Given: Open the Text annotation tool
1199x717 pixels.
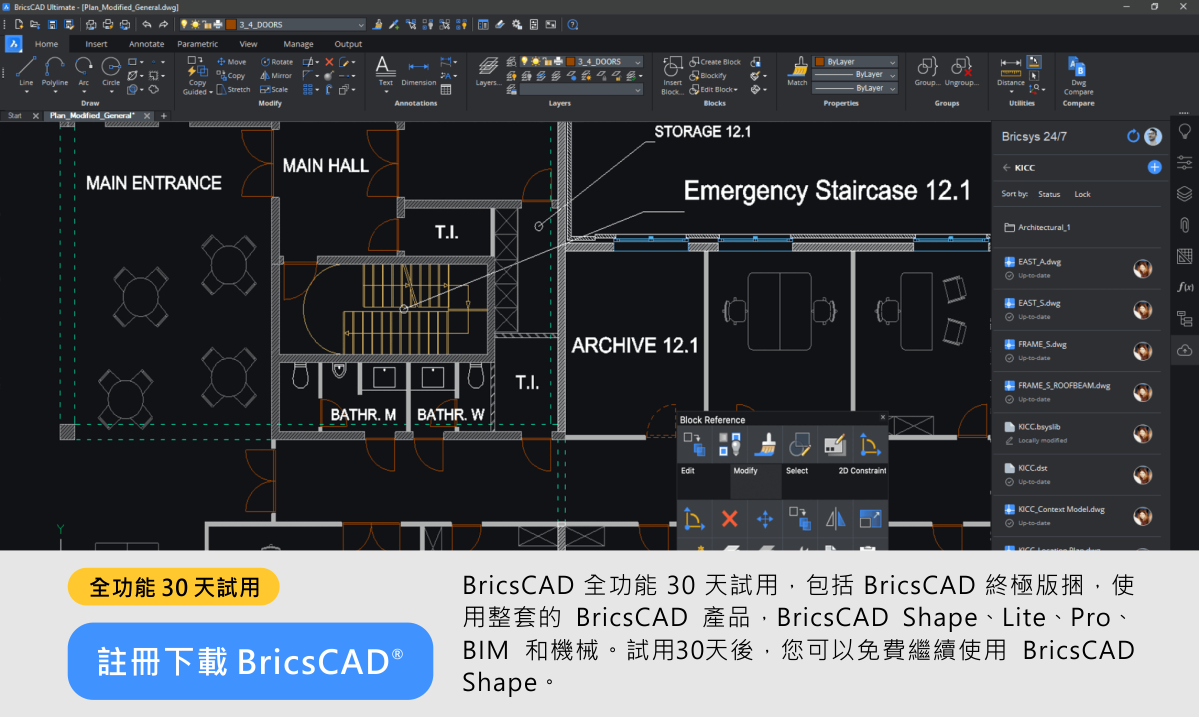Looking at the screenshot, I should 385,71.
